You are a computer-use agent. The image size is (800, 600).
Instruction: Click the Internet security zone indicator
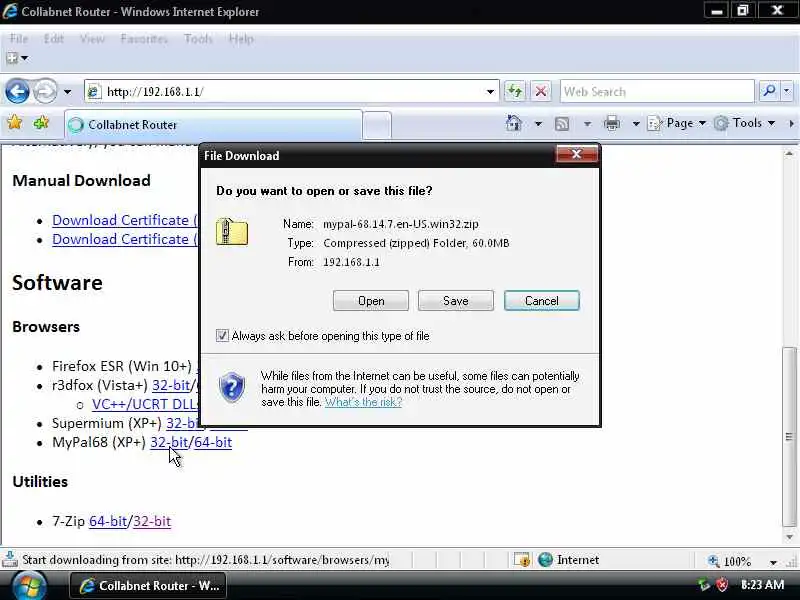[569, 560]
